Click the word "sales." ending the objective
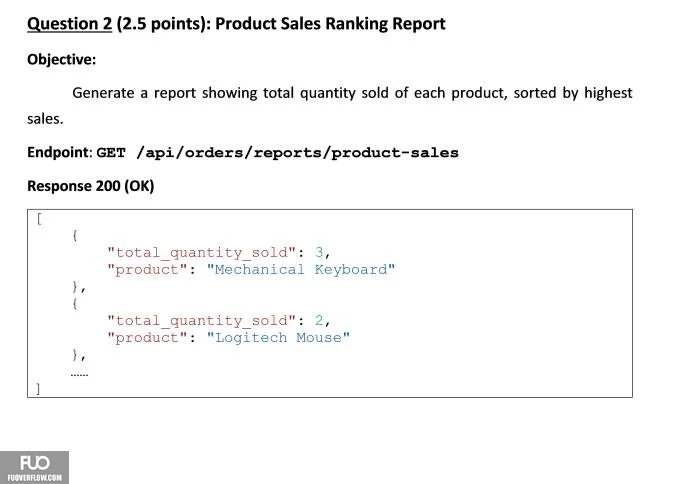Screen dimensions: 691x484 pyautogui.click(x=45, y=119)
